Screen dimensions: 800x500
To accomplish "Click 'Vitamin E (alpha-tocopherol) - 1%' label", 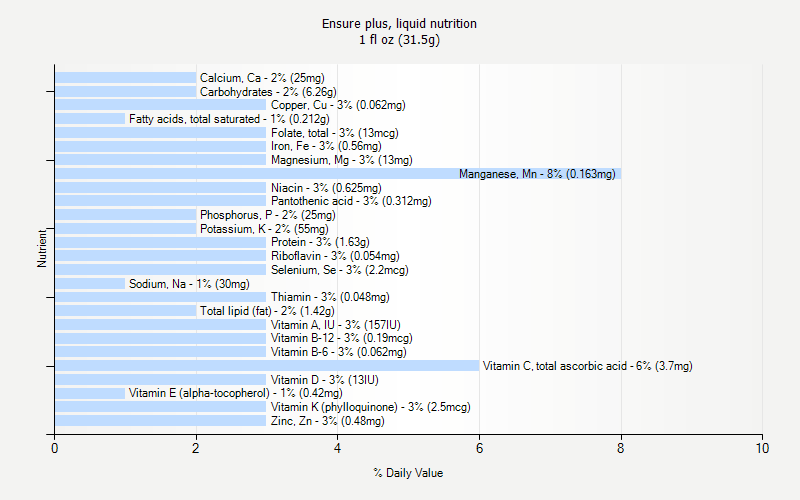I will (236, 393).
